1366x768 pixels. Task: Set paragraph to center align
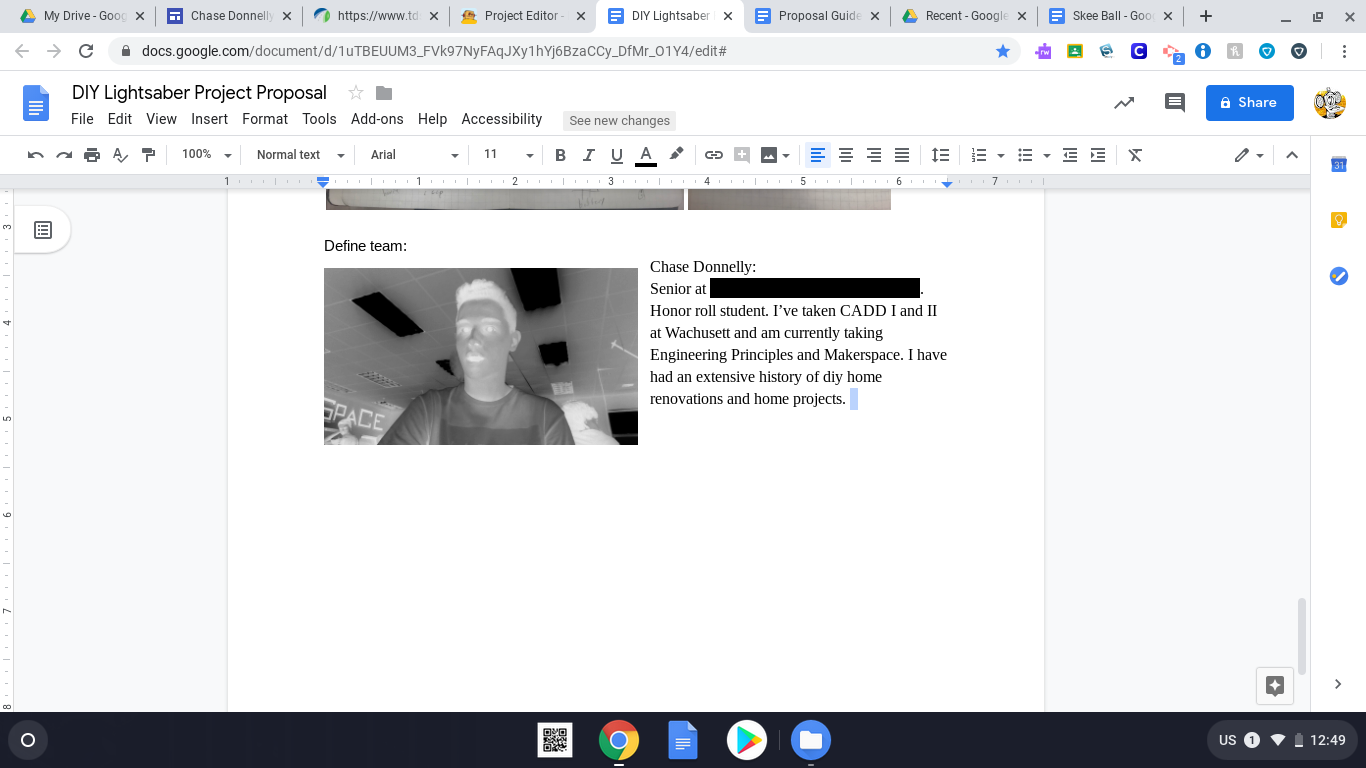[846, 155]
